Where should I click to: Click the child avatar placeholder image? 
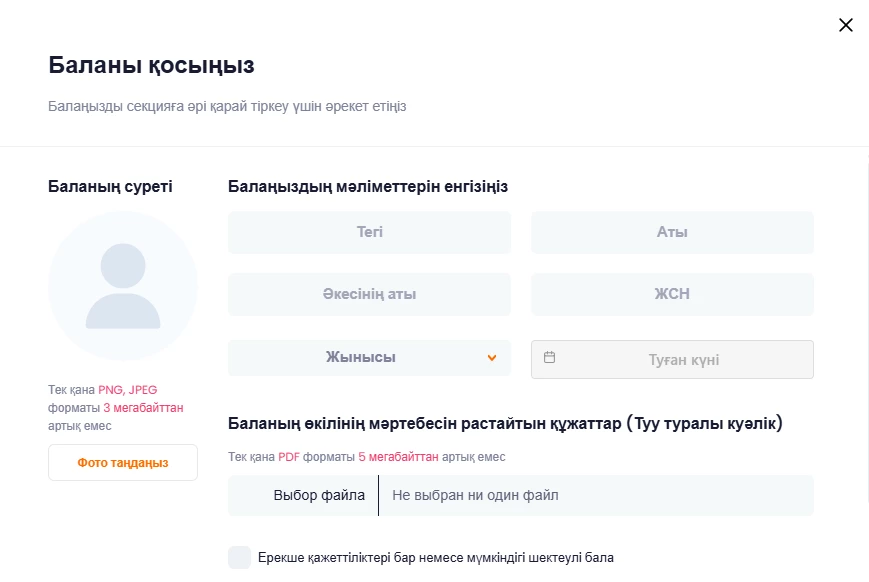pyautogui.click(x=123, y=285)
